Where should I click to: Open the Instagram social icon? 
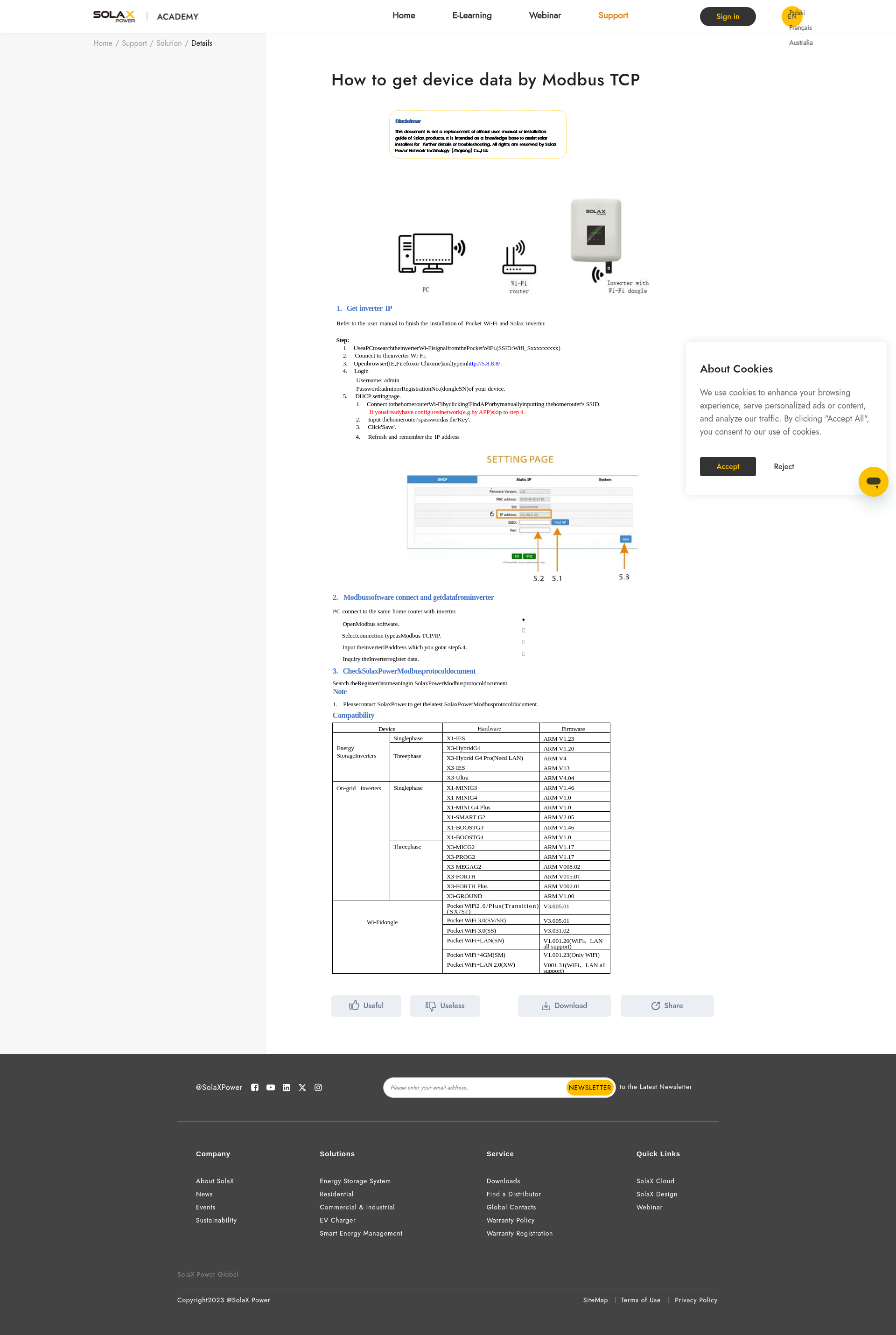(318, 1088)
